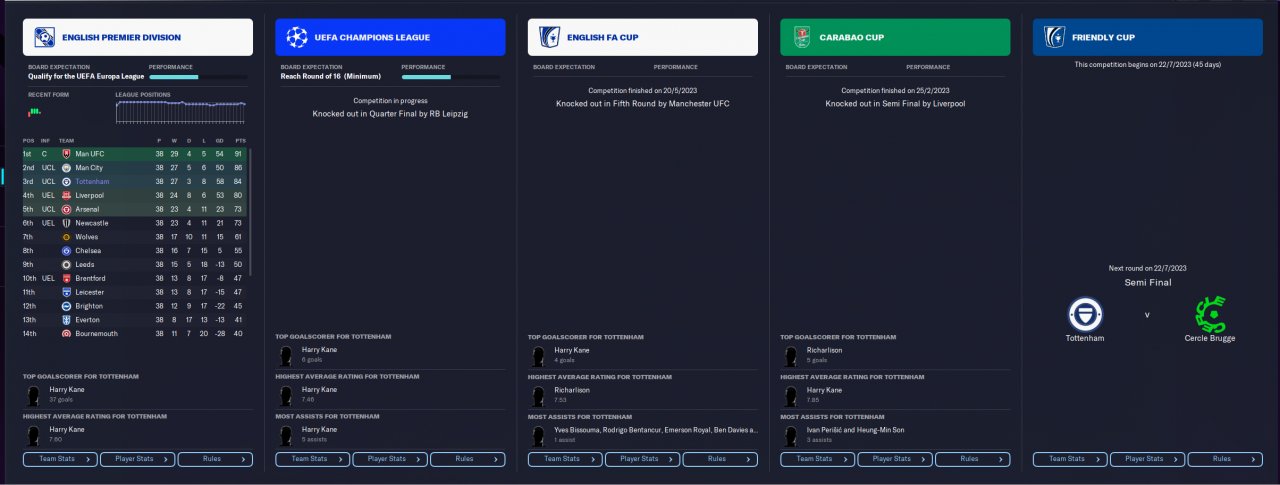Image resolution: width=1280 pixels, height=485 pixels.
Task: Click the UEFA Champions League starball logo
Action: point(297,37)
